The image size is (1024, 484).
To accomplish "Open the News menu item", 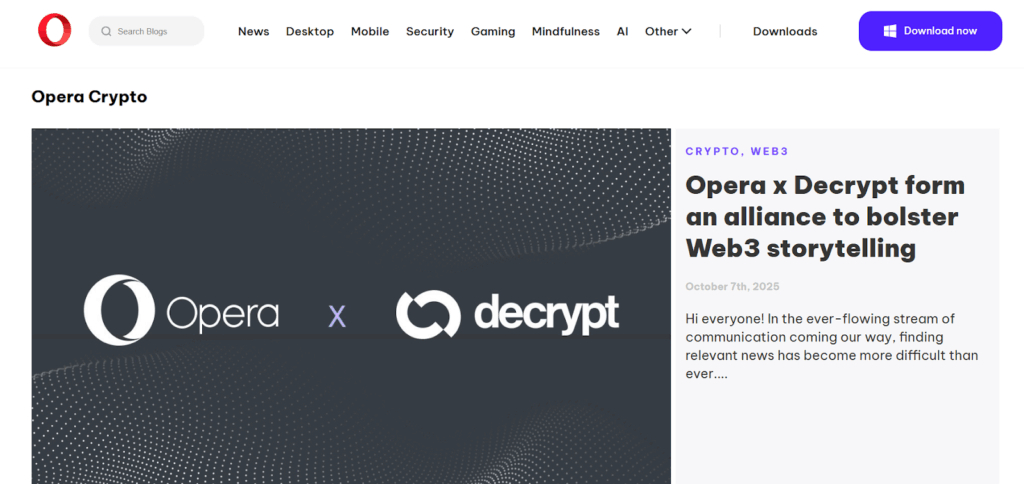I will point(253,31).
